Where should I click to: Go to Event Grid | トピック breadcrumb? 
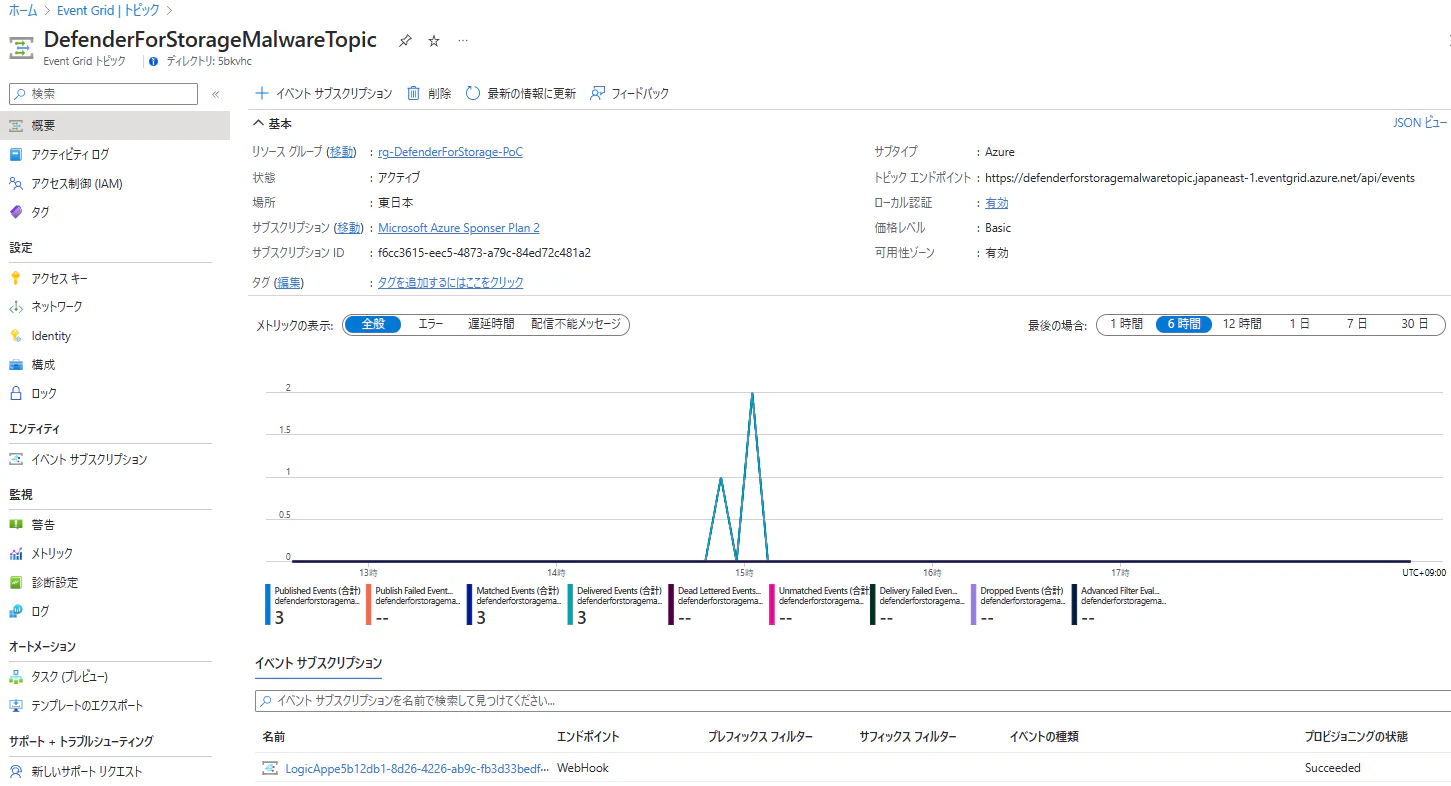pyautogui.click(x=108, y=10)
